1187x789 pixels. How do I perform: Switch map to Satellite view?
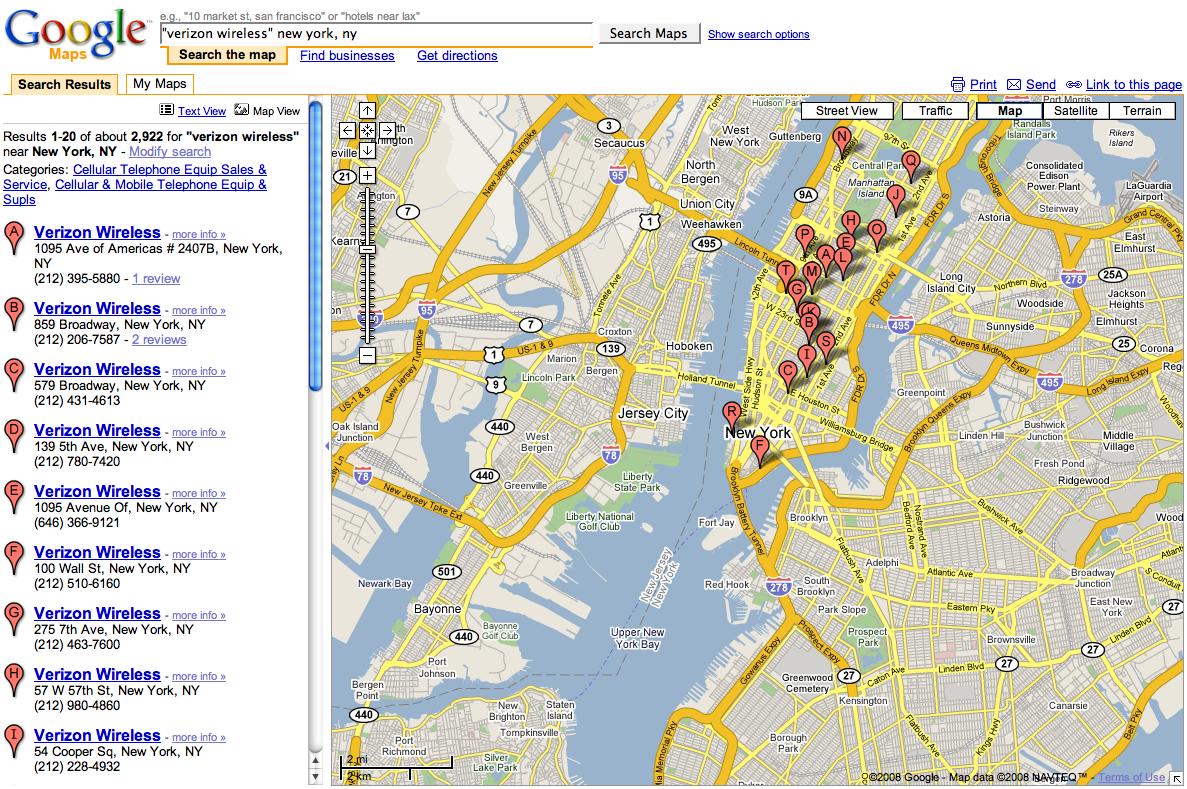pos(1075,111)
